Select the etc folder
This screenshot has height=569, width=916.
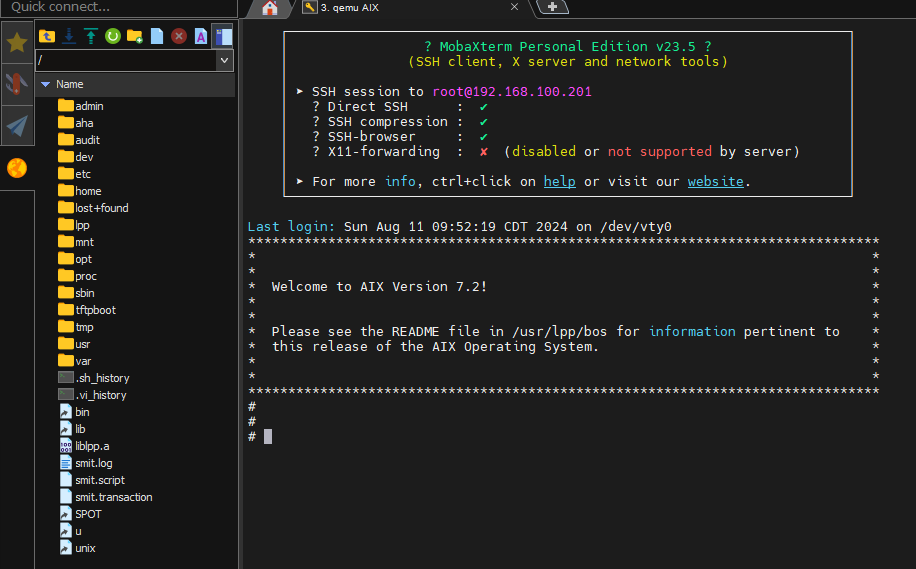pyautogui.click(x=75, y=174)
